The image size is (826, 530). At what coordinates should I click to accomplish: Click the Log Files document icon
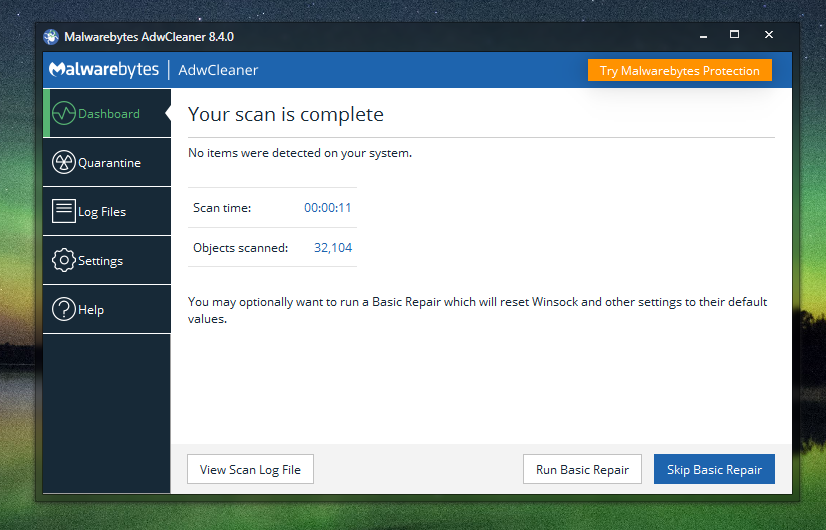(64, 211)
